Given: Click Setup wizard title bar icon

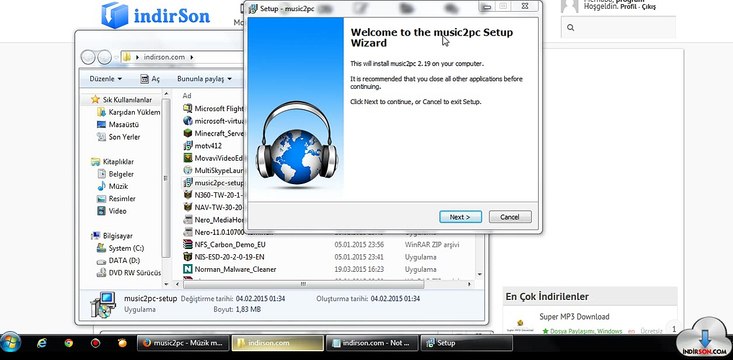Looking at the screenshot, I should pos(253,8).
